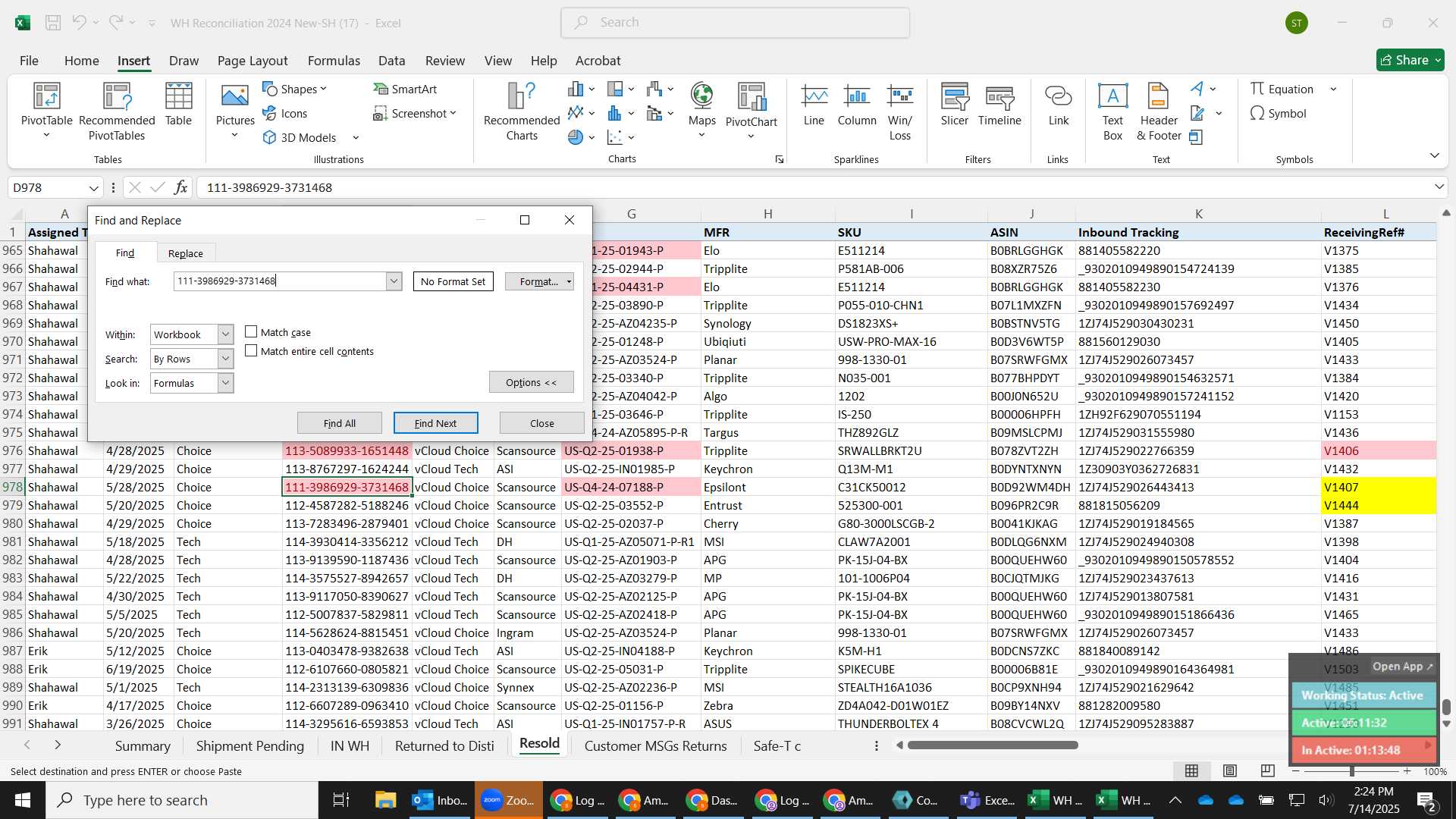Open the Name Box dropdown arrow

93,187
